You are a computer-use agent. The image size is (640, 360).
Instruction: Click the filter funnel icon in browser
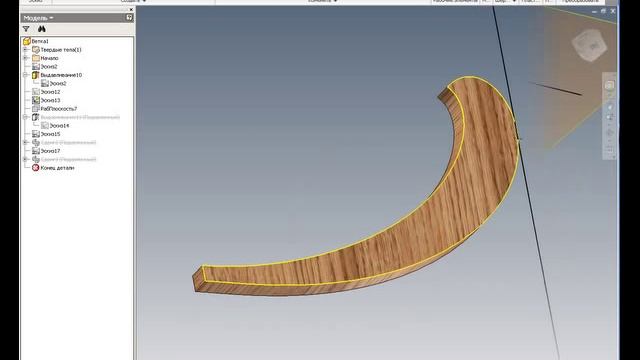click(26, 29)
